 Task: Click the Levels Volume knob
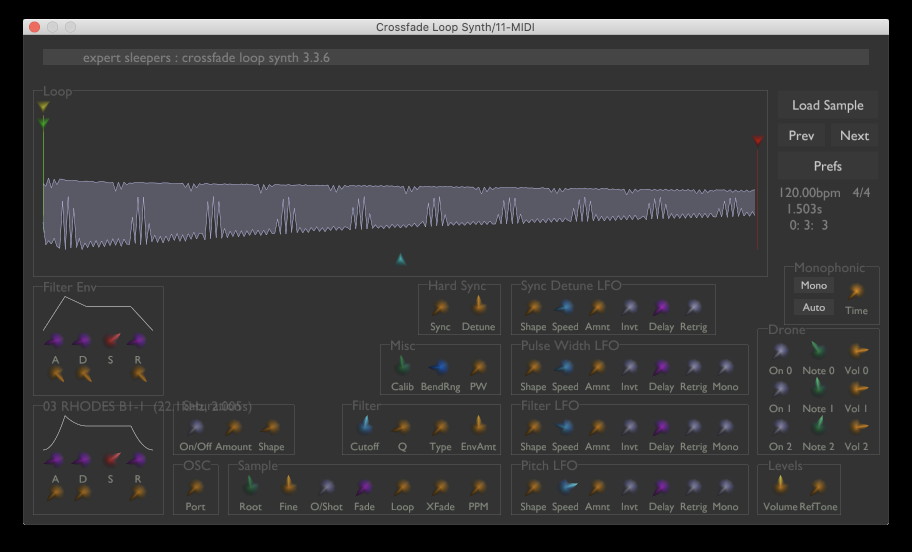[x=780, y=485]
